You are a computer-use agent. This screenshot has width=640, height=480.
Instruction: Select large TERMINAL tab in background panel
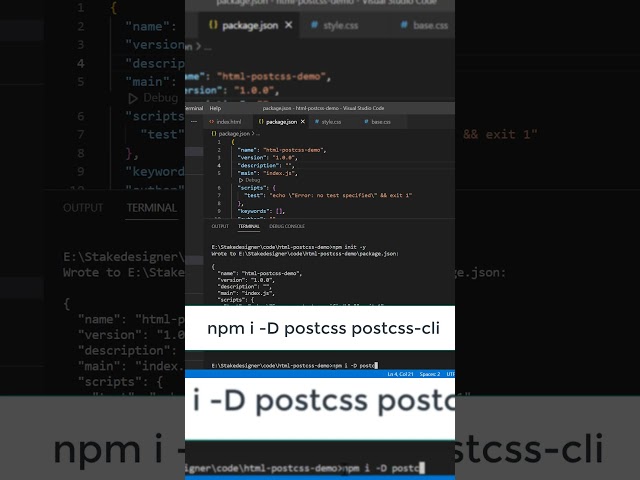point(151,208)
